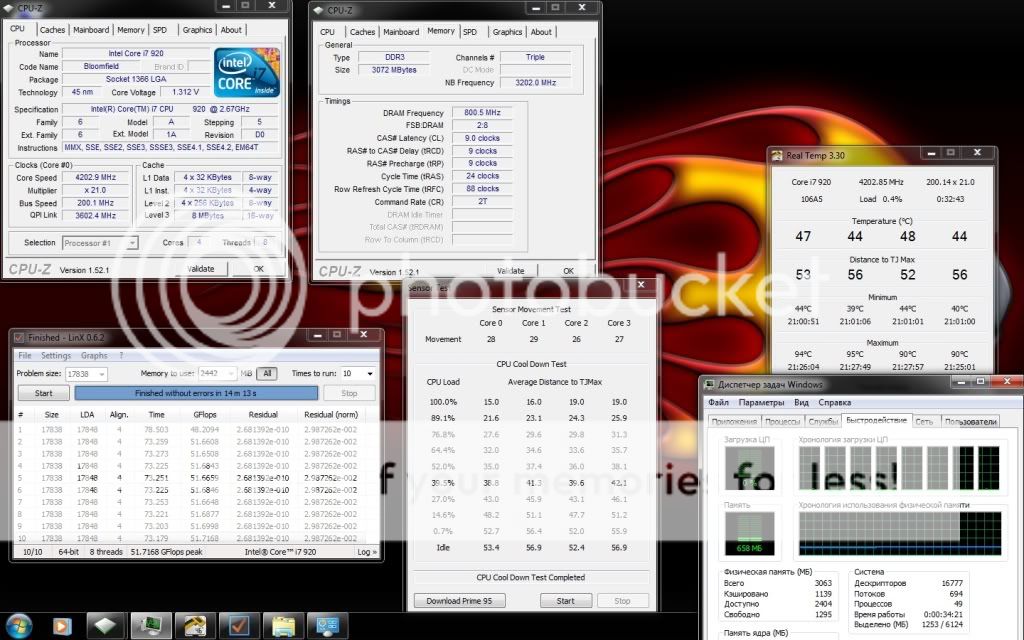Viewport: 1024px width, 640px height.
Task: Click Start in the Sensor Test window
Action: pyautogui.click(x=566, y=601)
